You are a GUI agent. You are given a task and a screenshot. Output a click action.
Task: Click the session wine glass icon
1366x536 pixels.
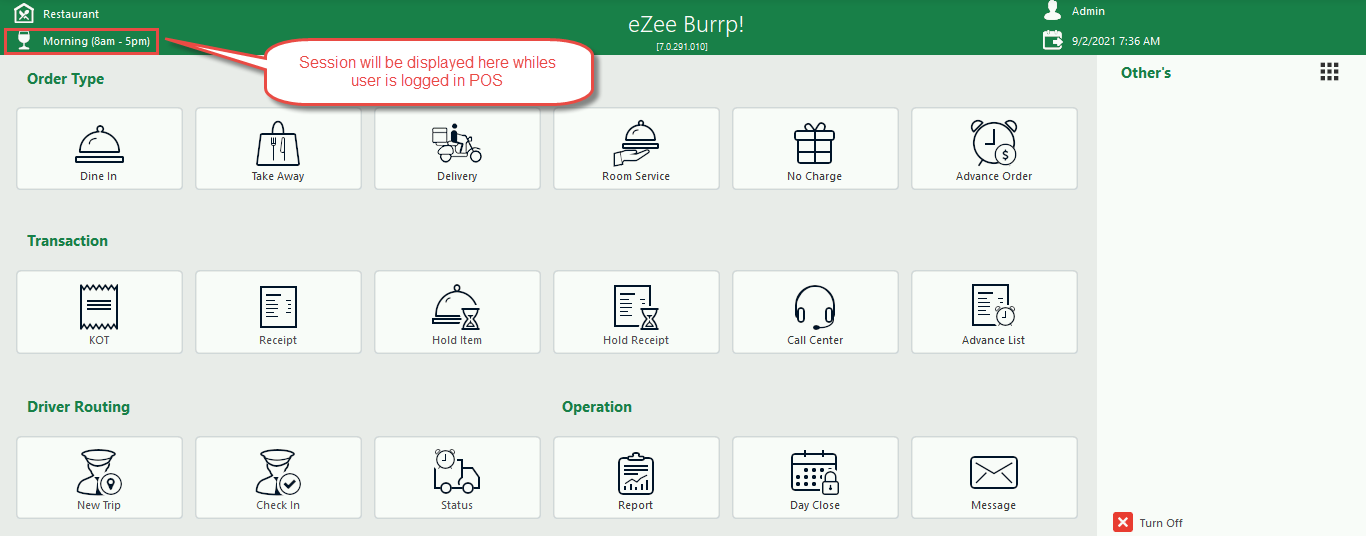pyautogui.click(x=24, y=41)
